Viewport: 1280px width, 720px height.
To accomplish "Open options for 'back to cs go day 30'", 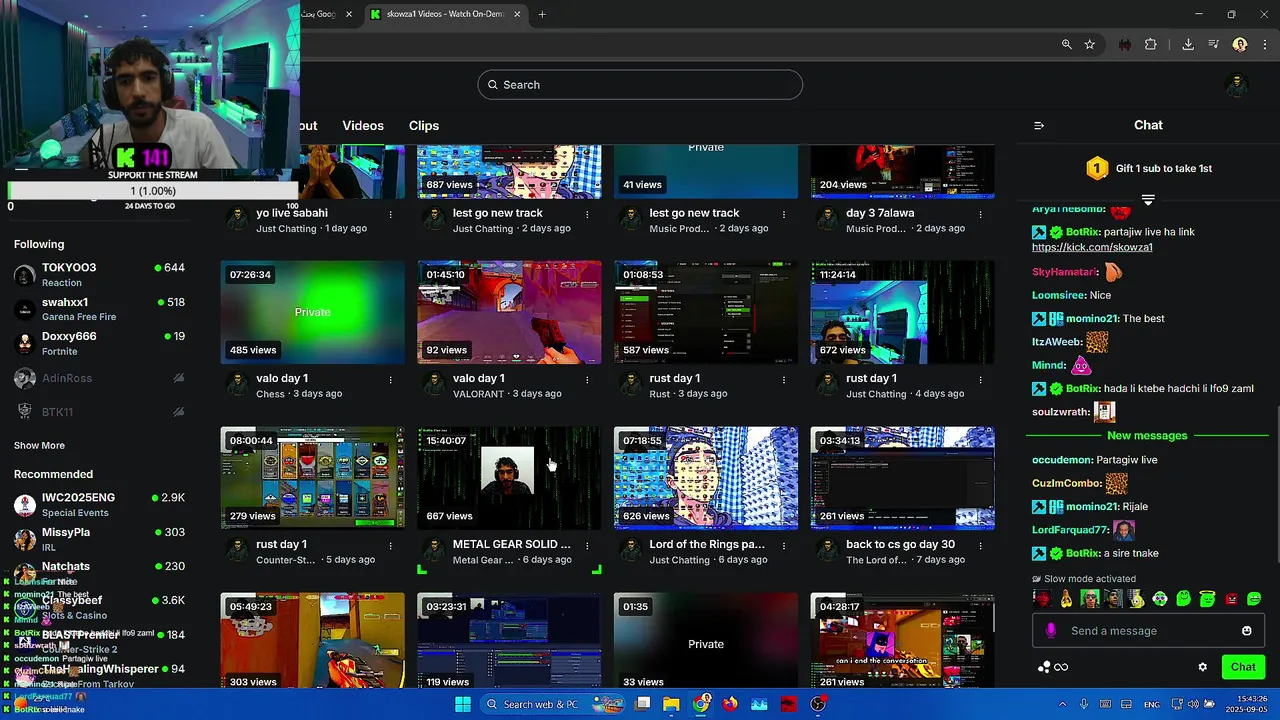I will (x=980, y=546).
